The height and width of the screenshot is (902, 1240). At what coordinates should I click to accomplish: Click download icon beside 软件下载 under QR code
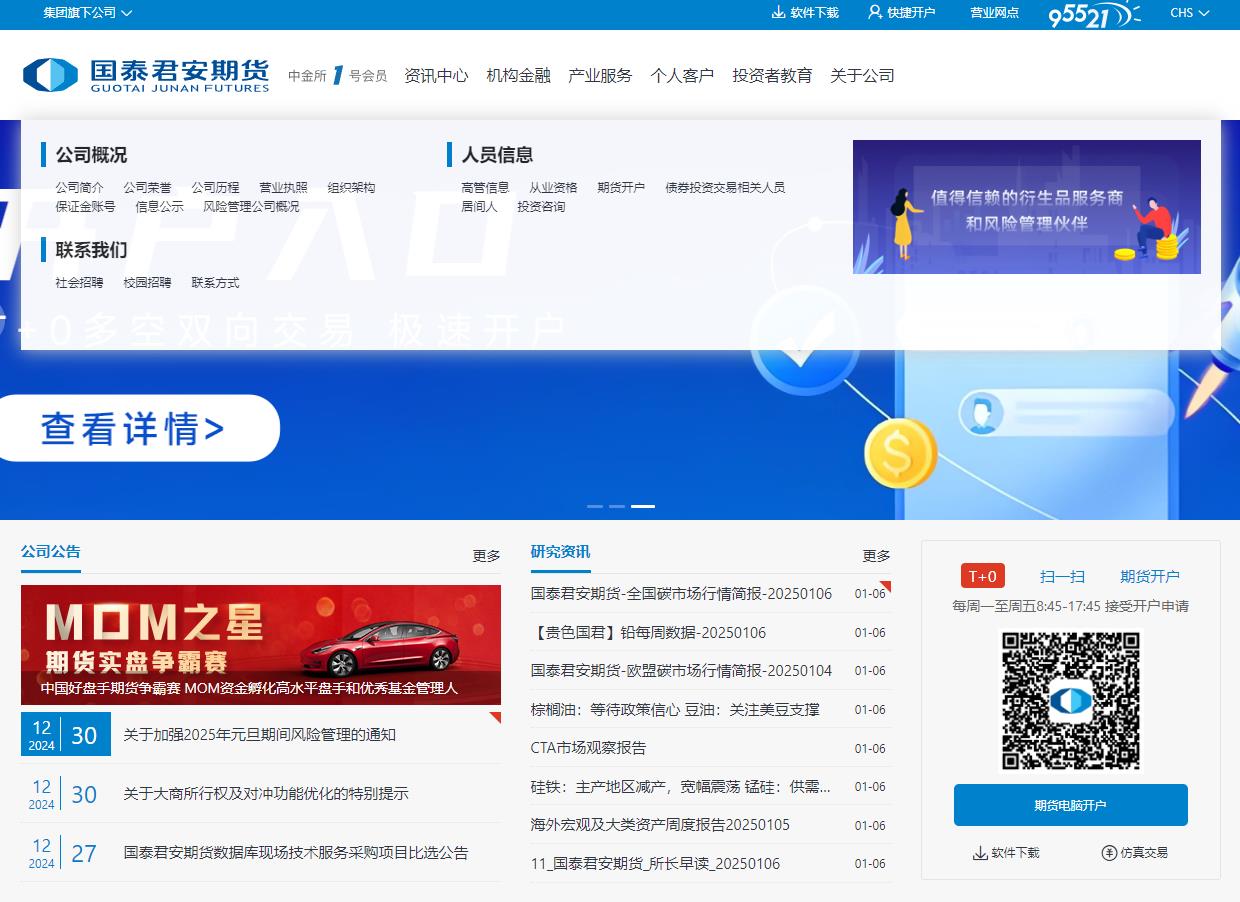[x=980, y=853]
